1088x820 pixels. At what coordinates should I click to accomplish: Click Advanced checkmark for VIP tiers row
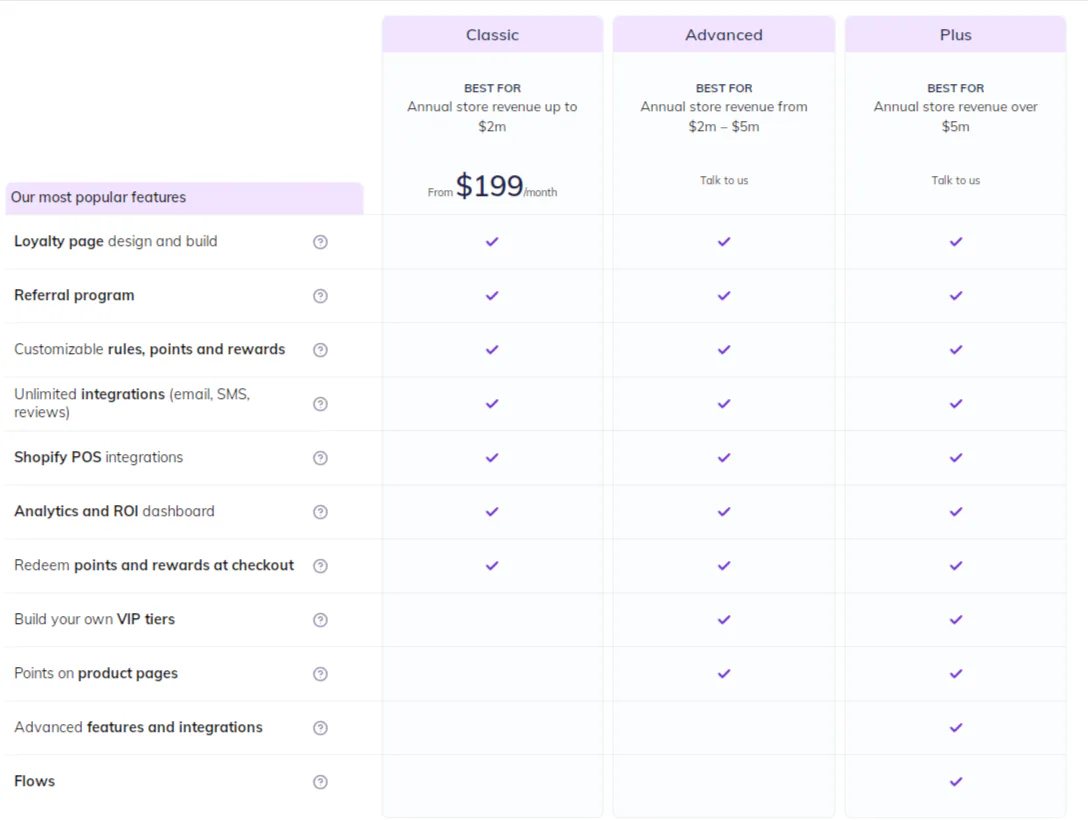724,620
